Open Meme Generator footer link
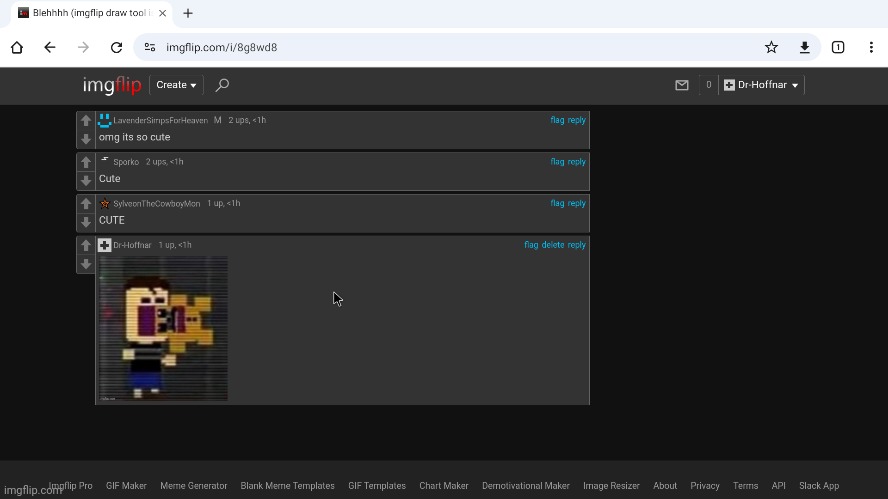 coord(193,486)
